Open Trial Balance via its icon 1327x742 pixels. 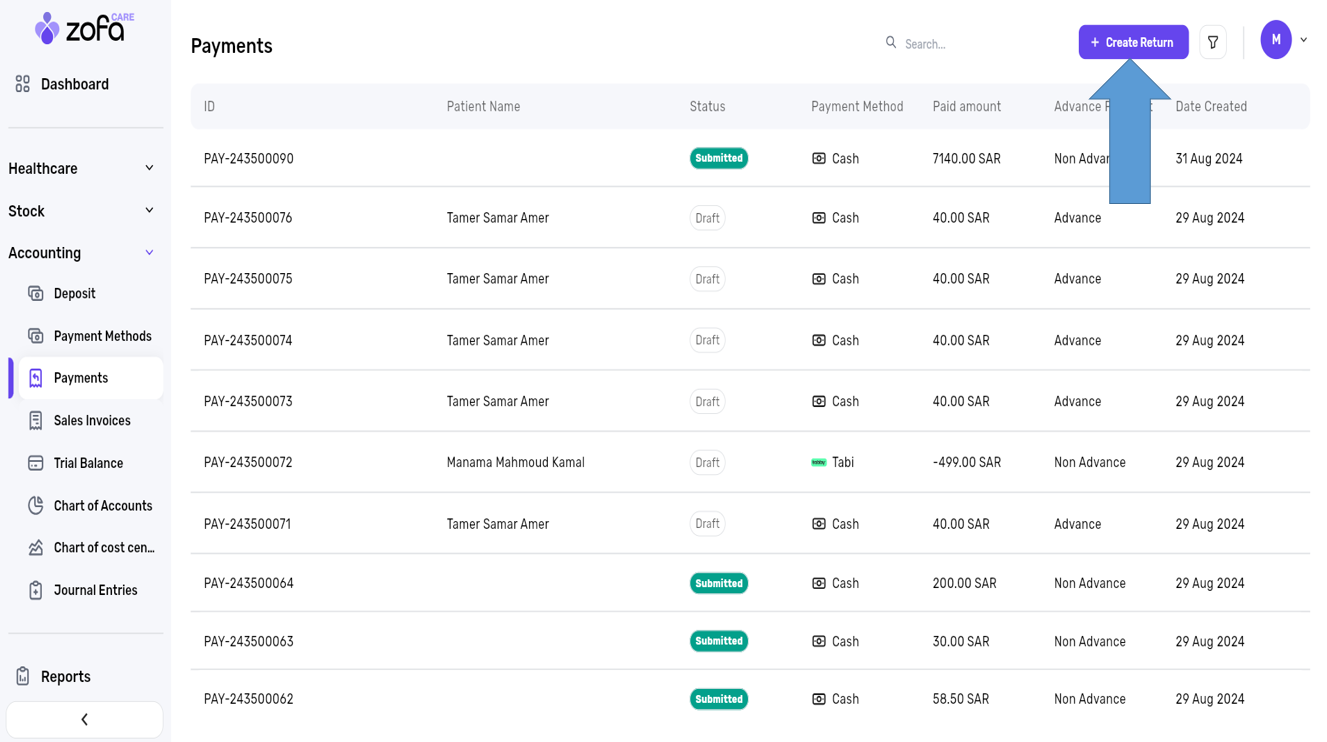pos(36,463)
